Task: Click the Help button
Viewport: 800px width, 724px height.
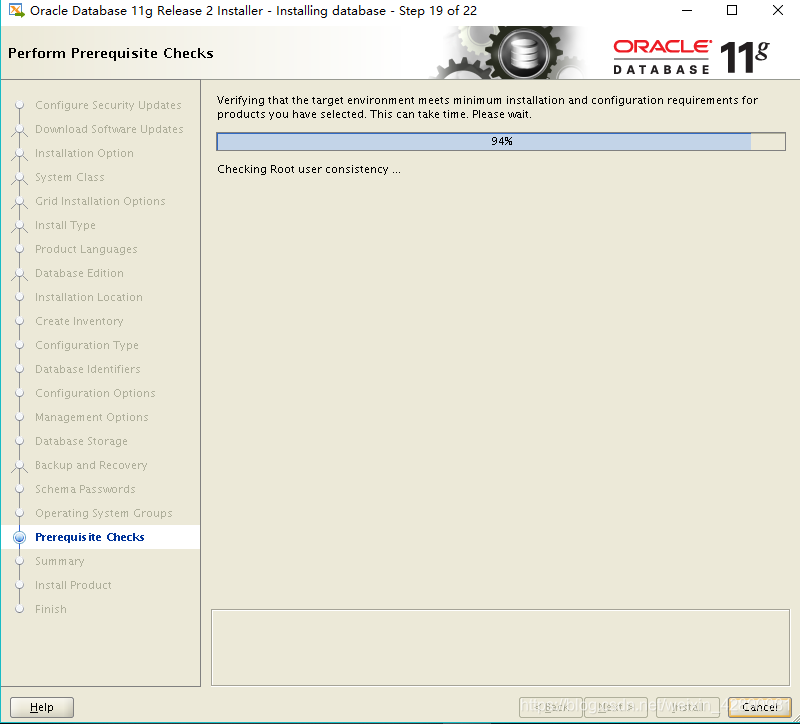Action: click(42, 707)
